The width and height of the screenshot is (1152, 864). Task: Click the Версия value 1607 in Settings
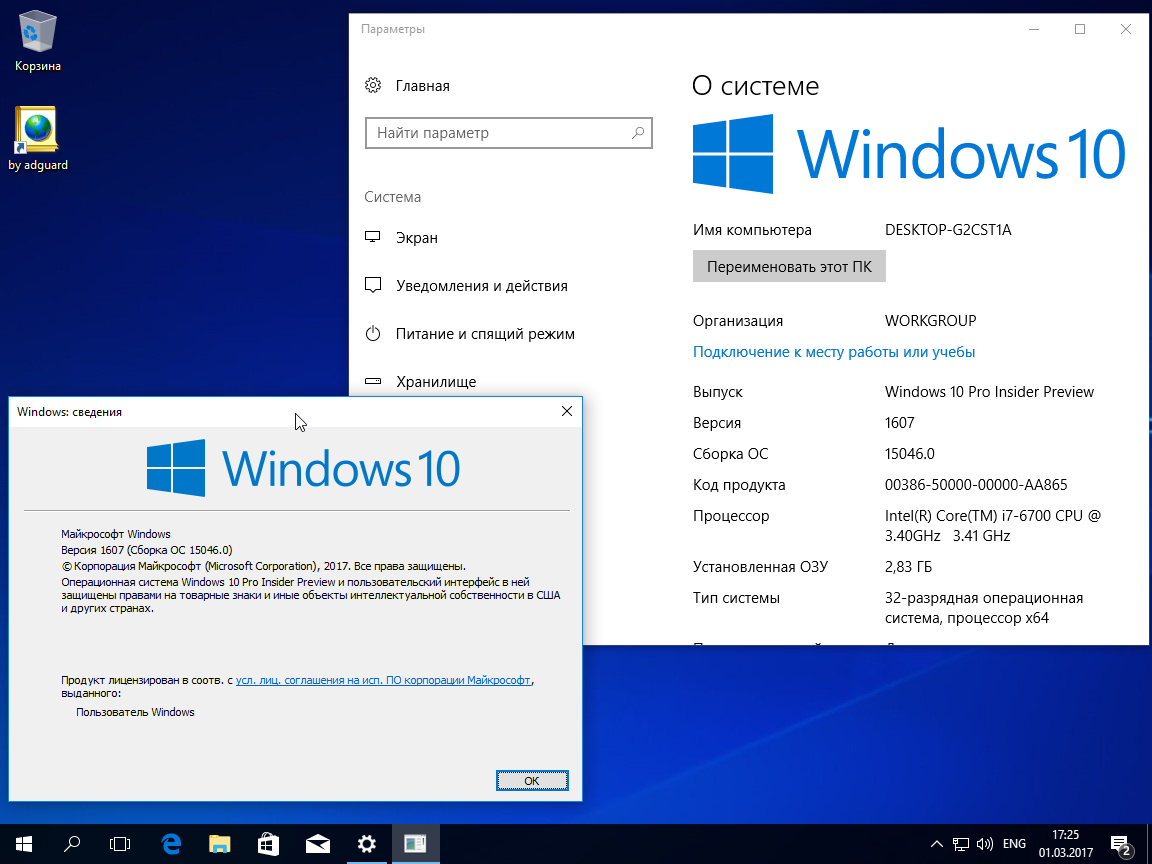(x=899, y=423)
